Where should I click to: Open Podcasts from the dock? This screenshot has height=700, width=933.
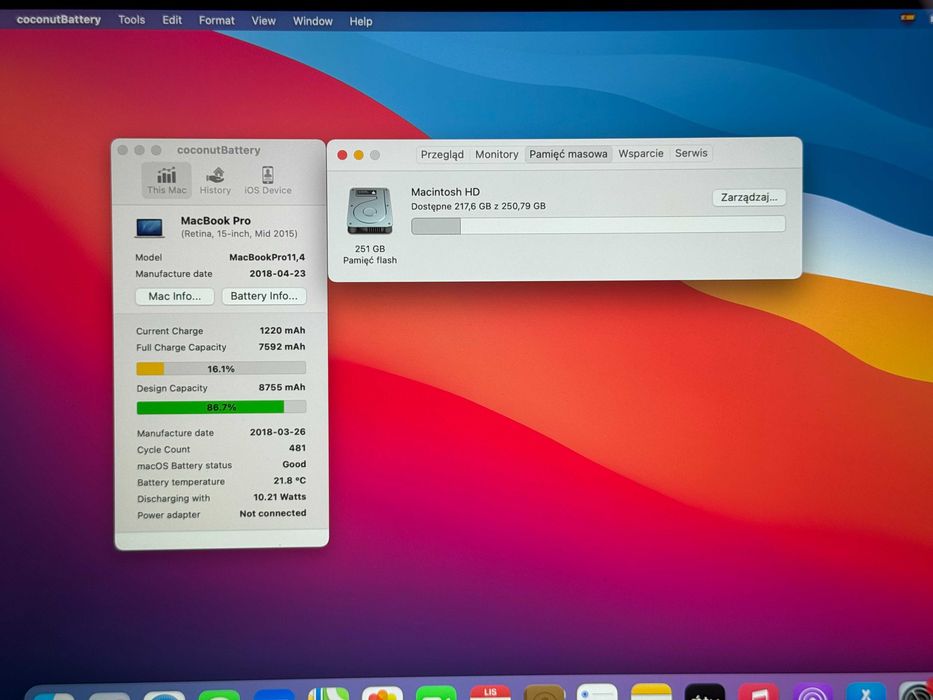(x=813, y=692)
